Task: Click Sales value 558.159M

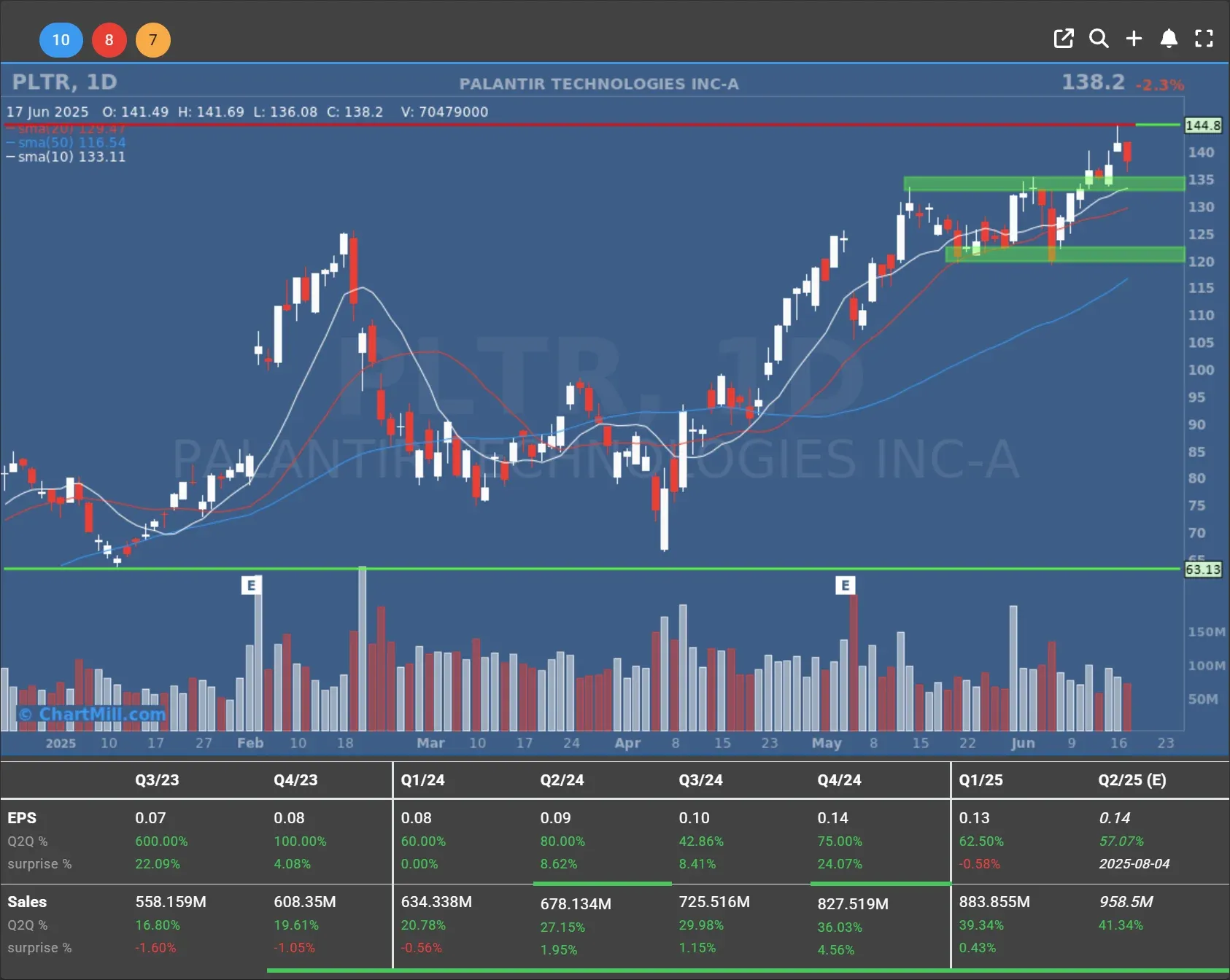Action: coord(171,902)
